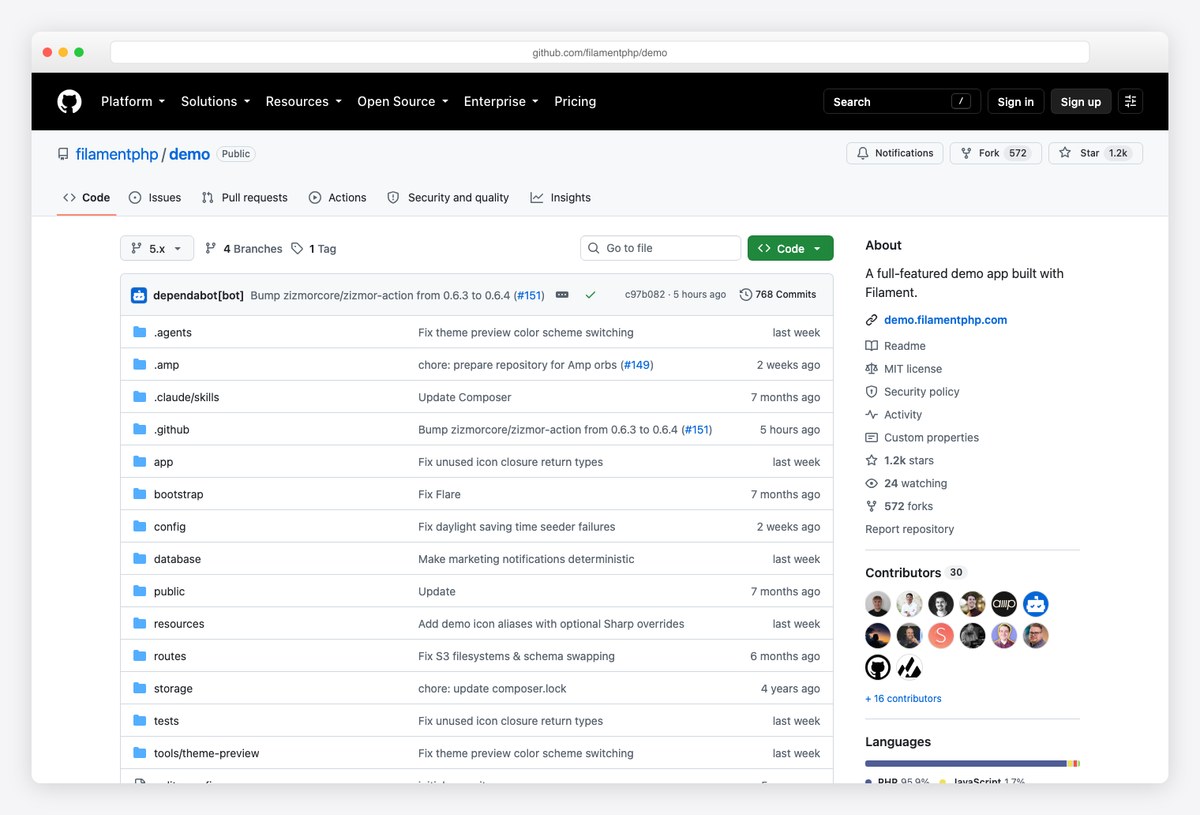The width and height of the screenshot is (1200, 815).
Task: Open Custom properties link
Action: (x=931, y=438)
